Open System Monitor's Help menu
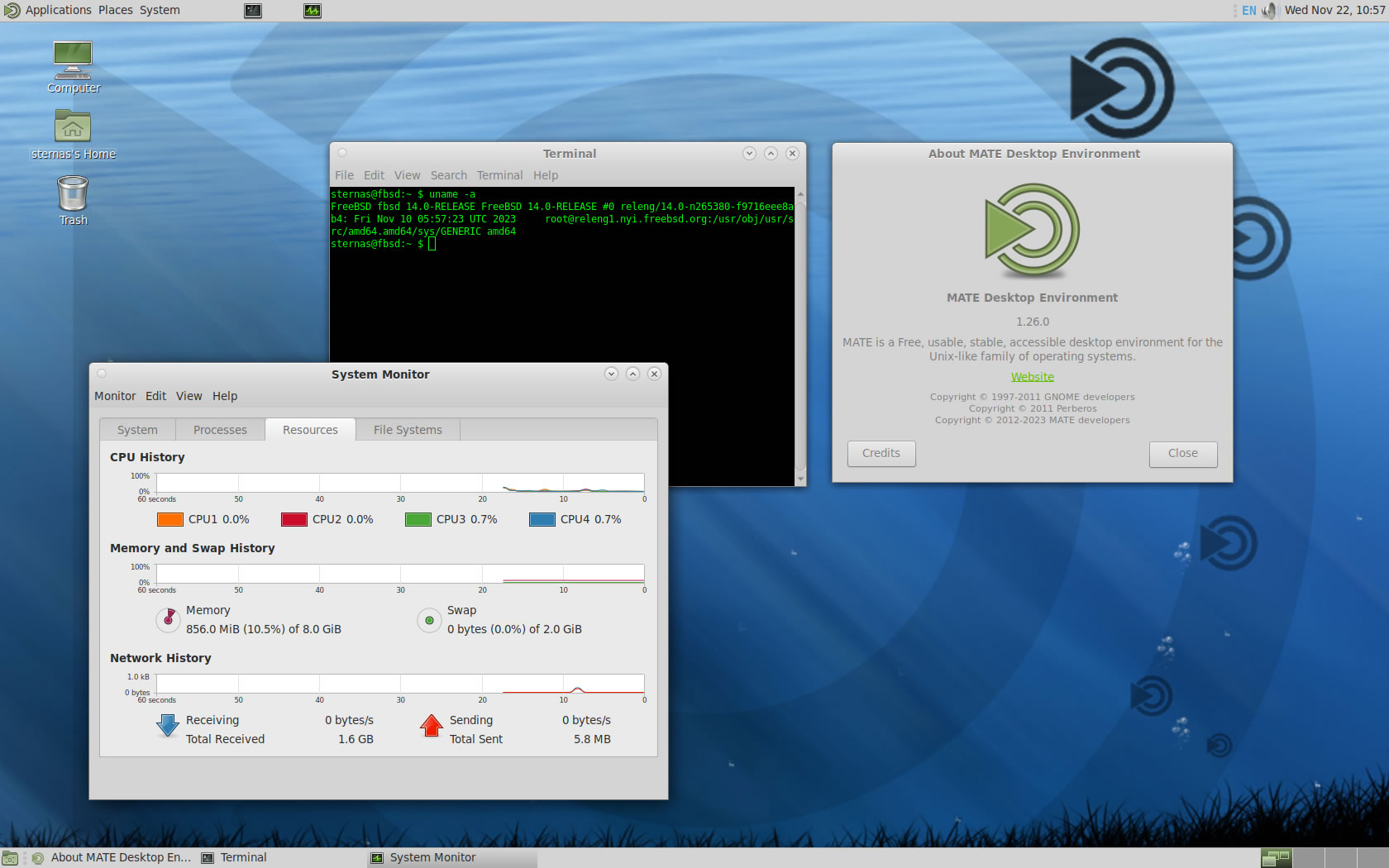 (225, 396)
